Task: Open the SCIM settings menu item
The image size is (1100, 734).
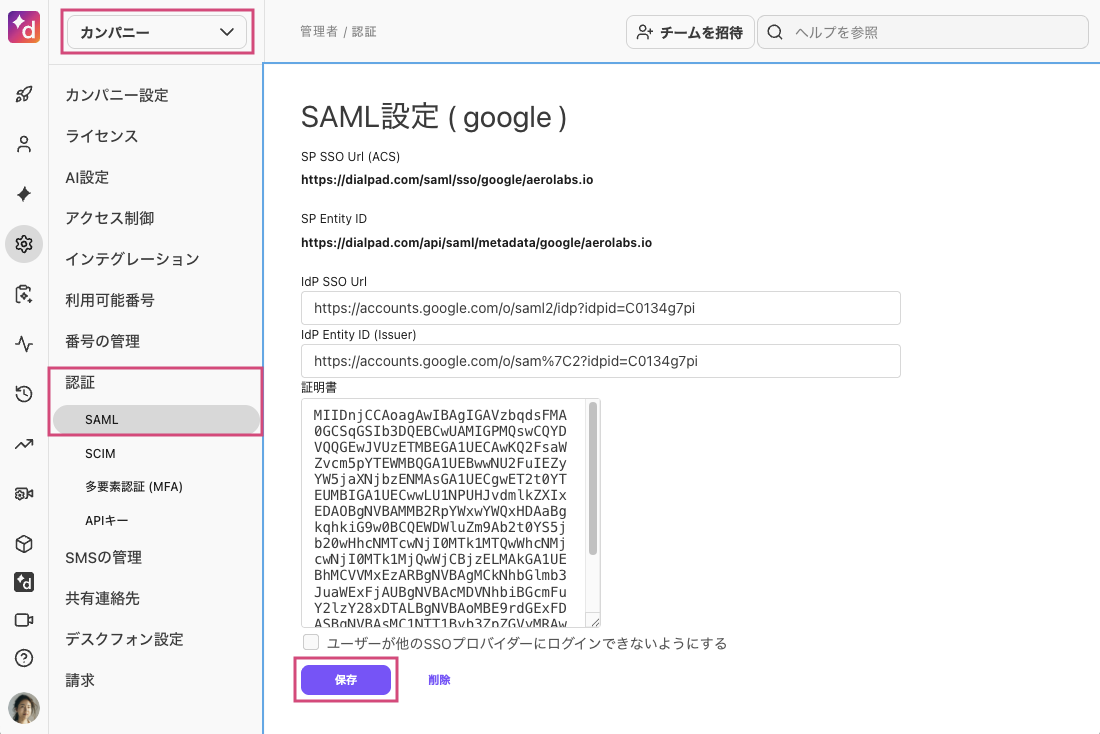Action: (x=100, y=454)
